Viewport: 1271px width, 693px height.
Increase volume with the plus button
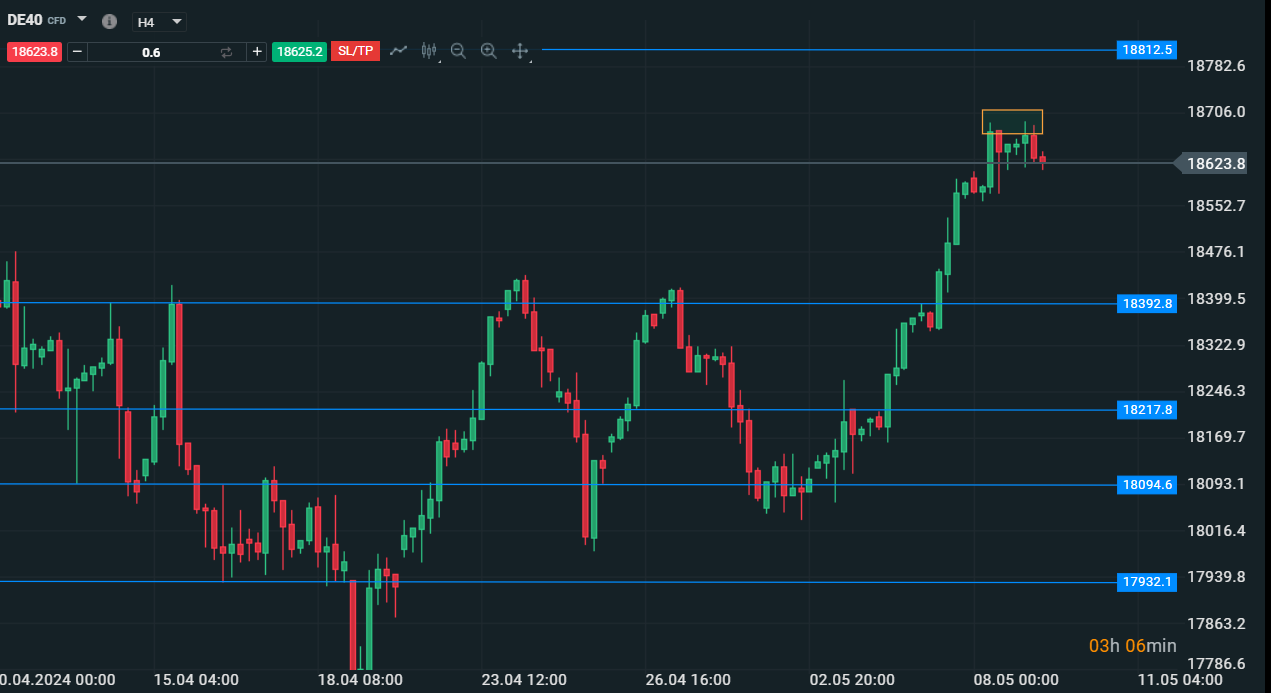pyautogui.click(x=257, y=51)
